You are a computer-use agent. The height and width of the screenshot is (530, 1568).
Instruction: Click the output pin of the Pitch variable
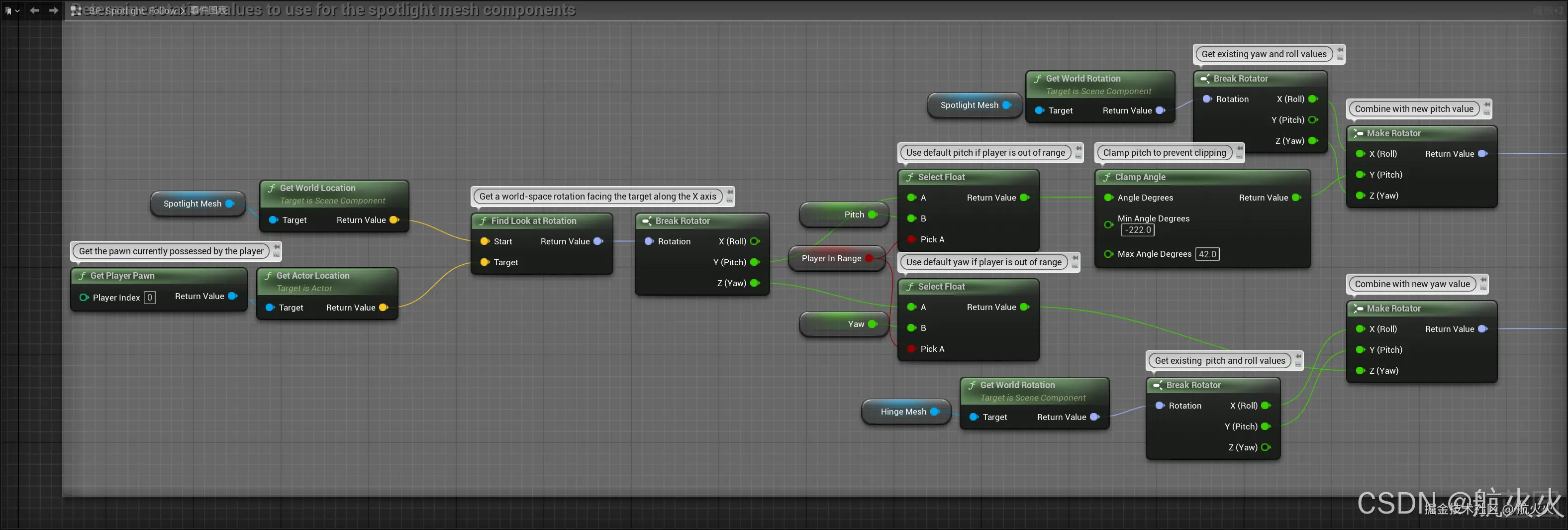873,215
